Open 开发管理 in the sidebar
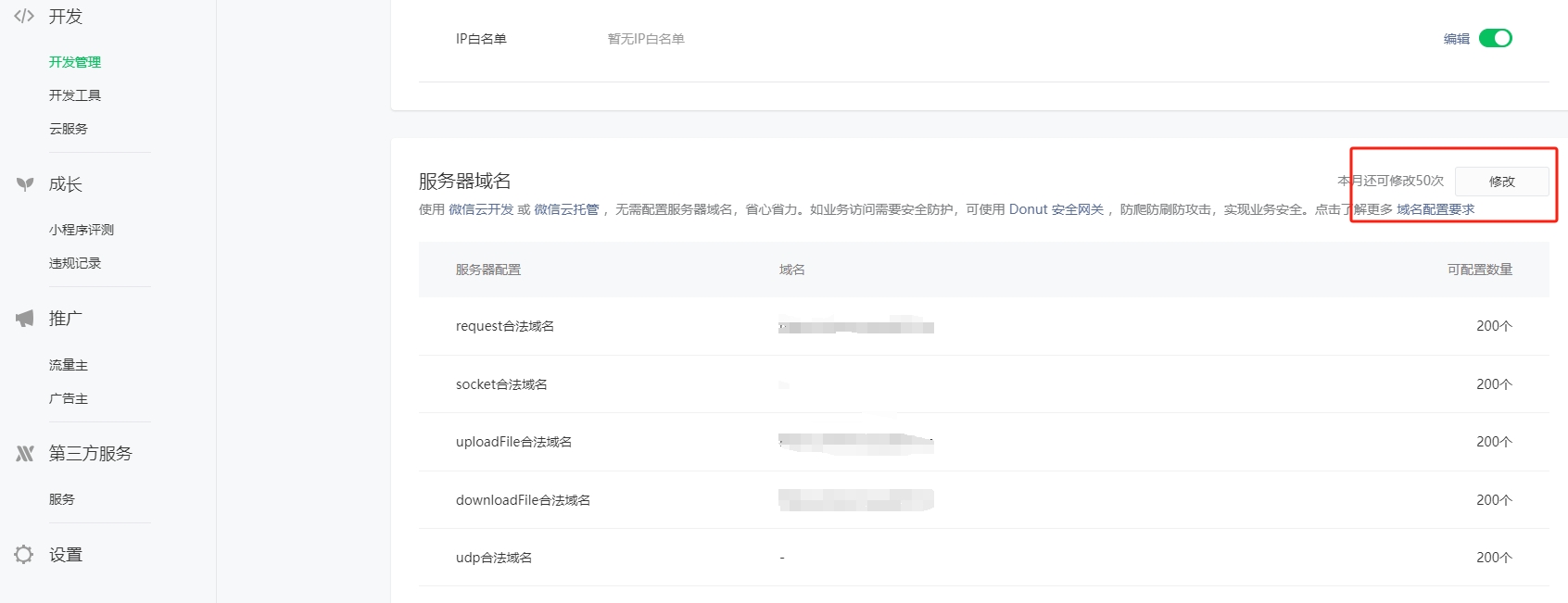Screen dimensions: 1568x603 [75, 62]
